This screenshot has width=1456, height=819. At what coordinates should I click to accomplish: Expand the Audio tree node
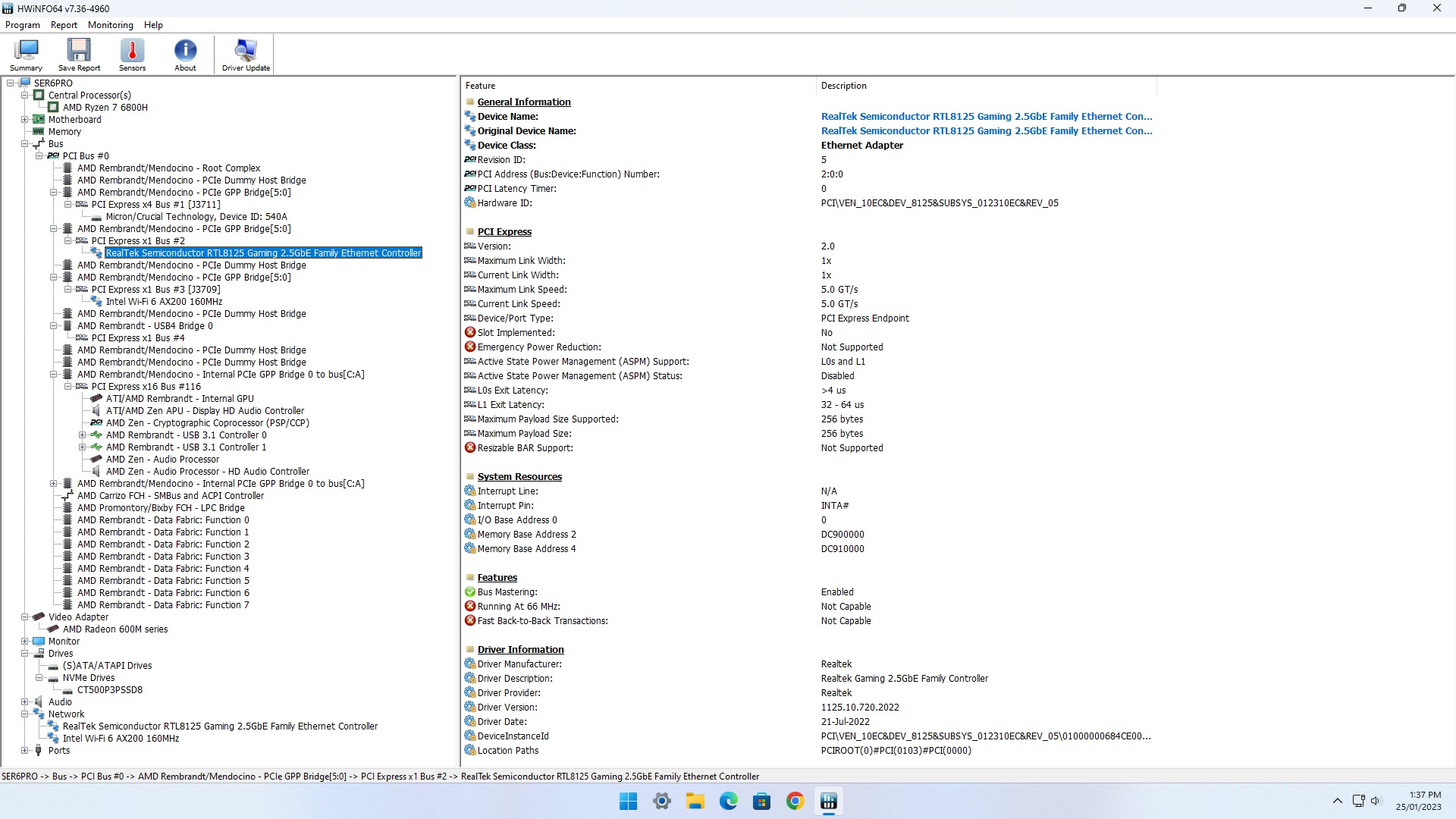tap(25, 702)
